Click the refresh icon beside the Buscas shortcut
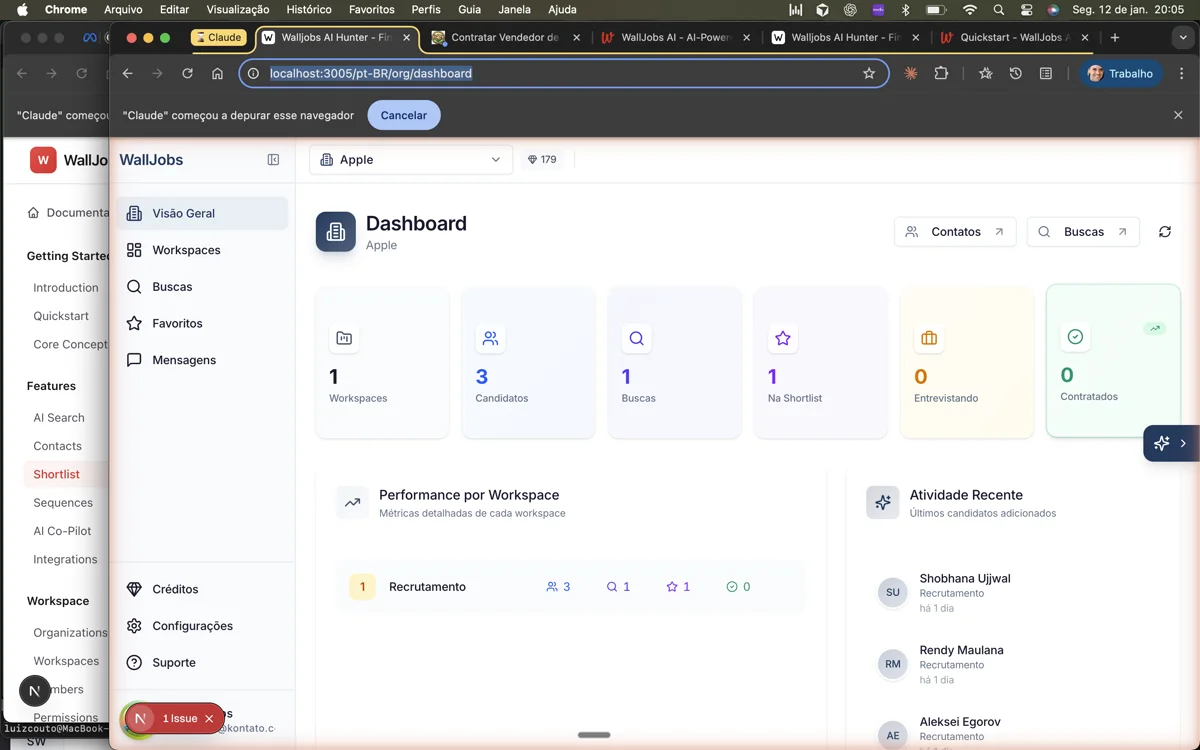 1164,231
